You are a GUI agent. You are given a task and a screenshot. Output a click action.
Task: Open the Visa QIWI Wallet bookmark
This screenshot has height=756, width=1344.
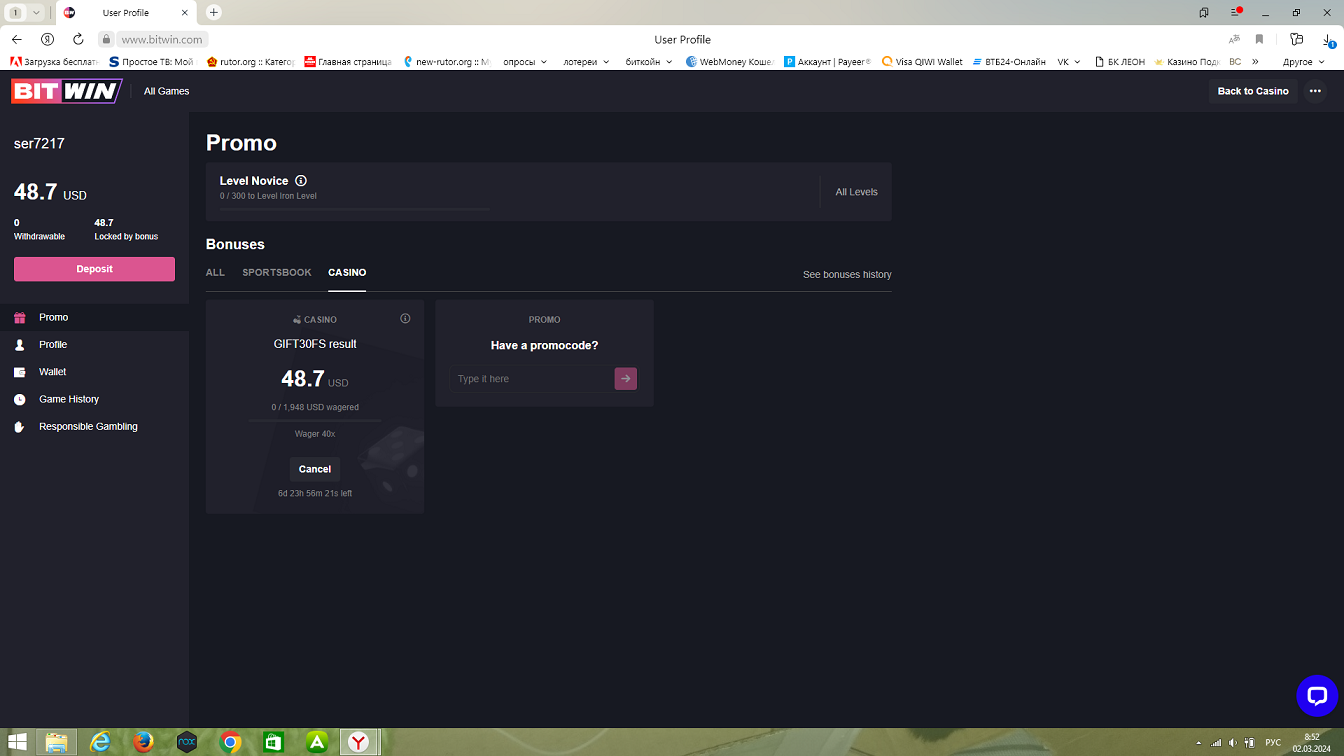pyautogui.click(x=922, y=62)
